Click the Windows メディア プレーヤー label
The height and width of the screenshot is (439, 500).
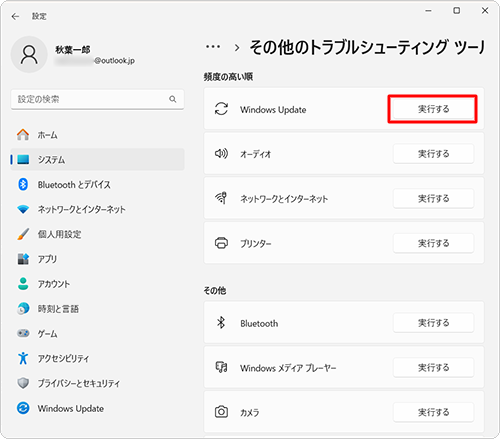[288, 368]
